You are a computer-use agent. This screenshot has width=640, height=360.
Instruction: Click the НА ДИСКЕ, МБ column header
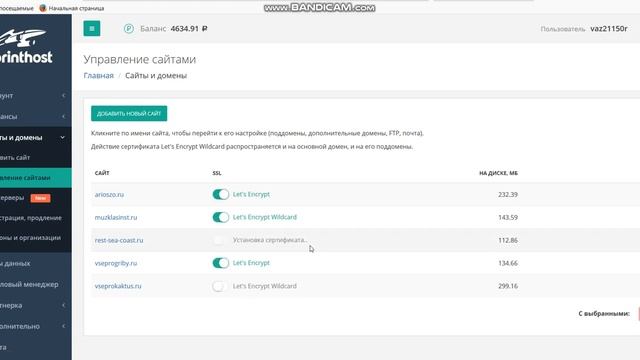(498, 173)
